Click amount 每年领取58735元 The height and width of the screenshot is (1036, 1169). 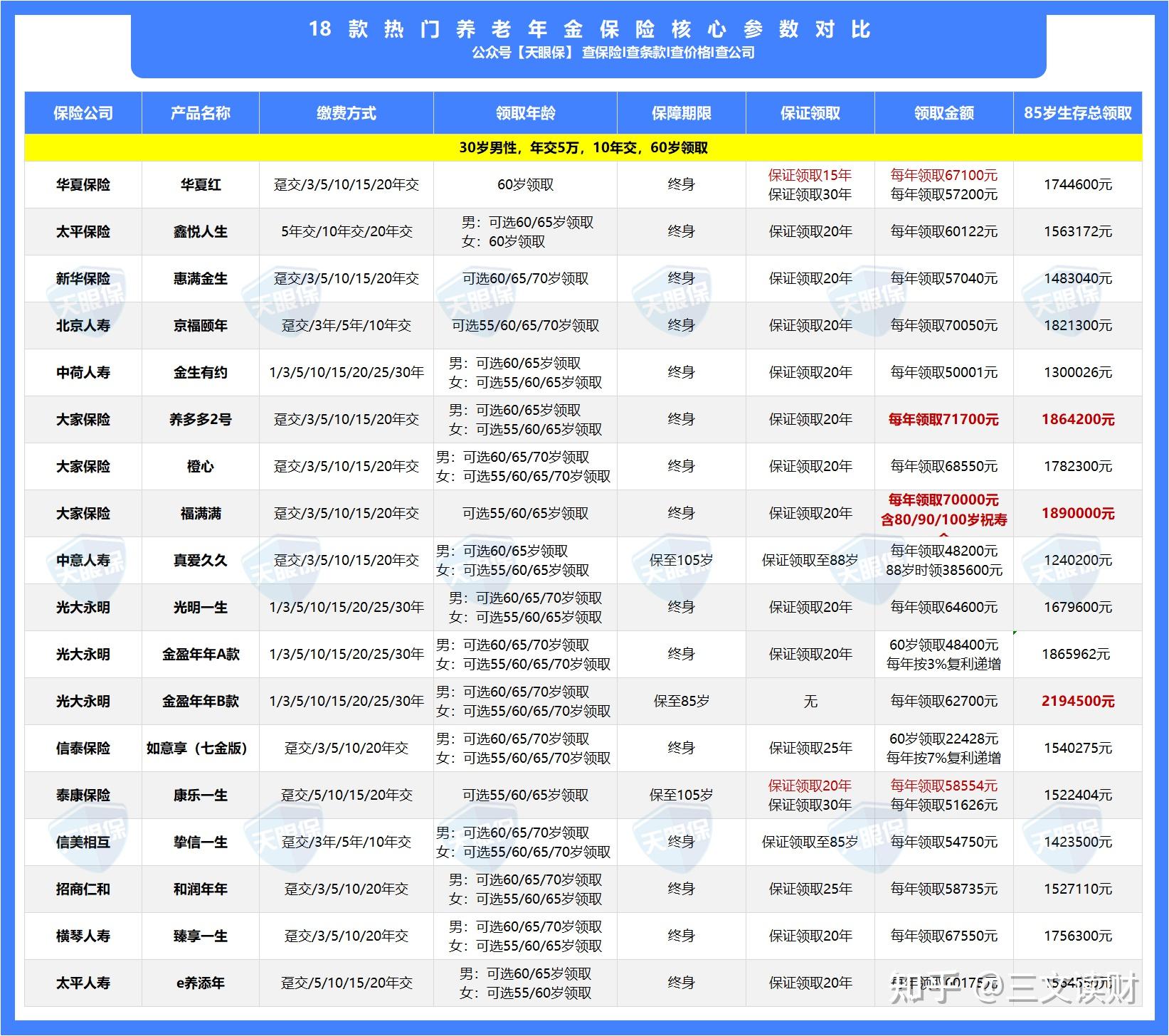point(944,889)
